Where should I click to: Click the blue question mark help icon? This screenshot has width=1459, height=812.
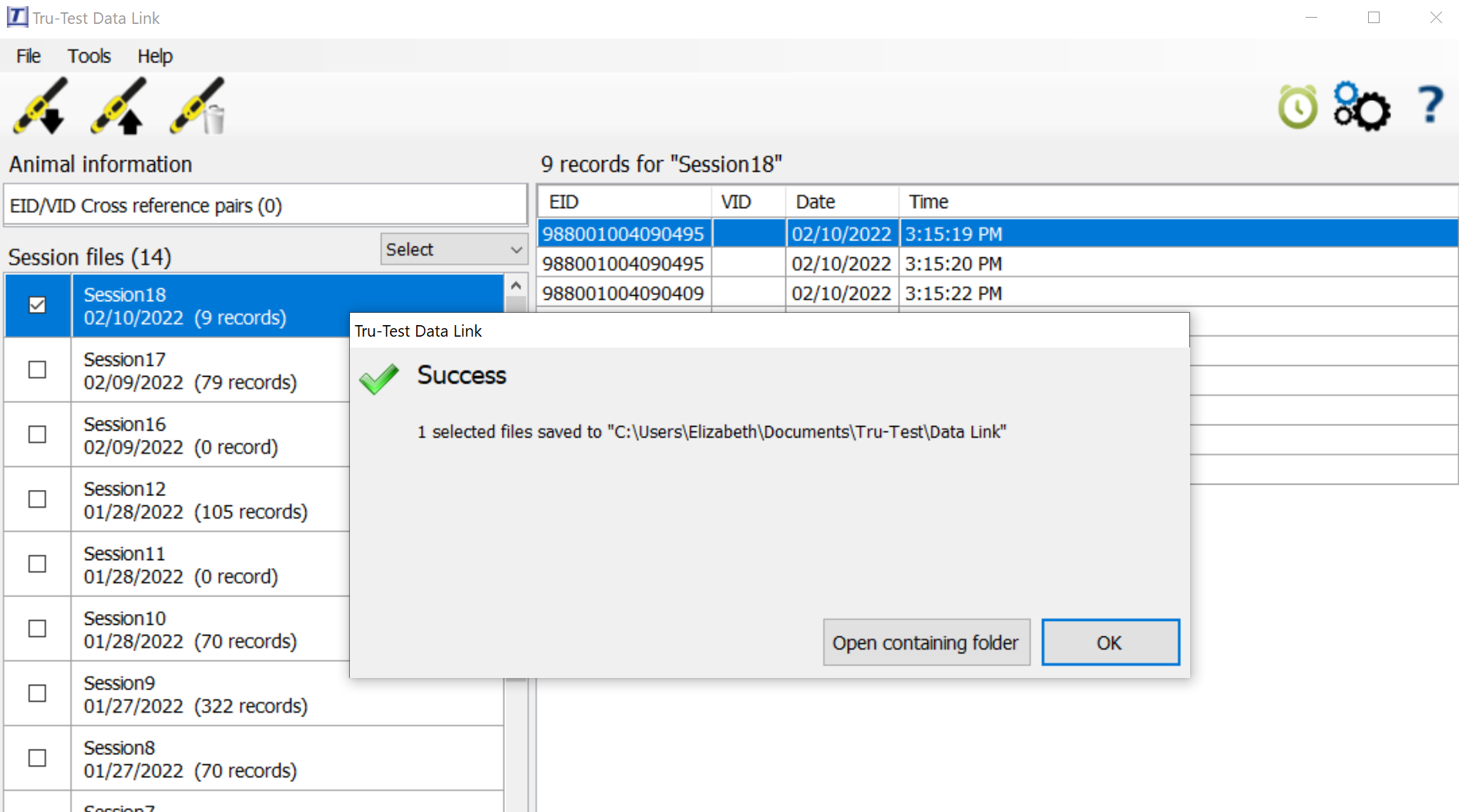click(1430, 105)
